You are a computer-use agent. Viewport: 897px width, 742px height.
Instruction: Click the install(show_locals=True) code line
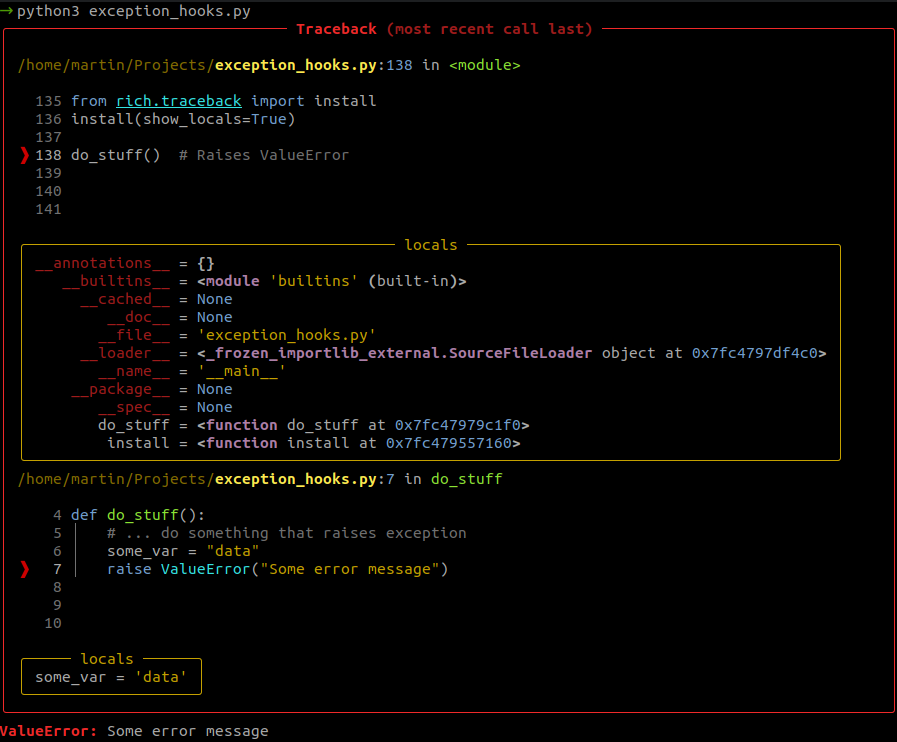coord(183,119)
